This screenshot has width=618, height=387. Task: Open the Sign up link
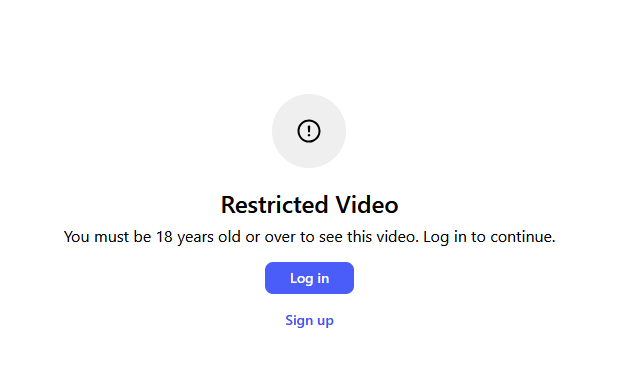[x=309, y=320]
